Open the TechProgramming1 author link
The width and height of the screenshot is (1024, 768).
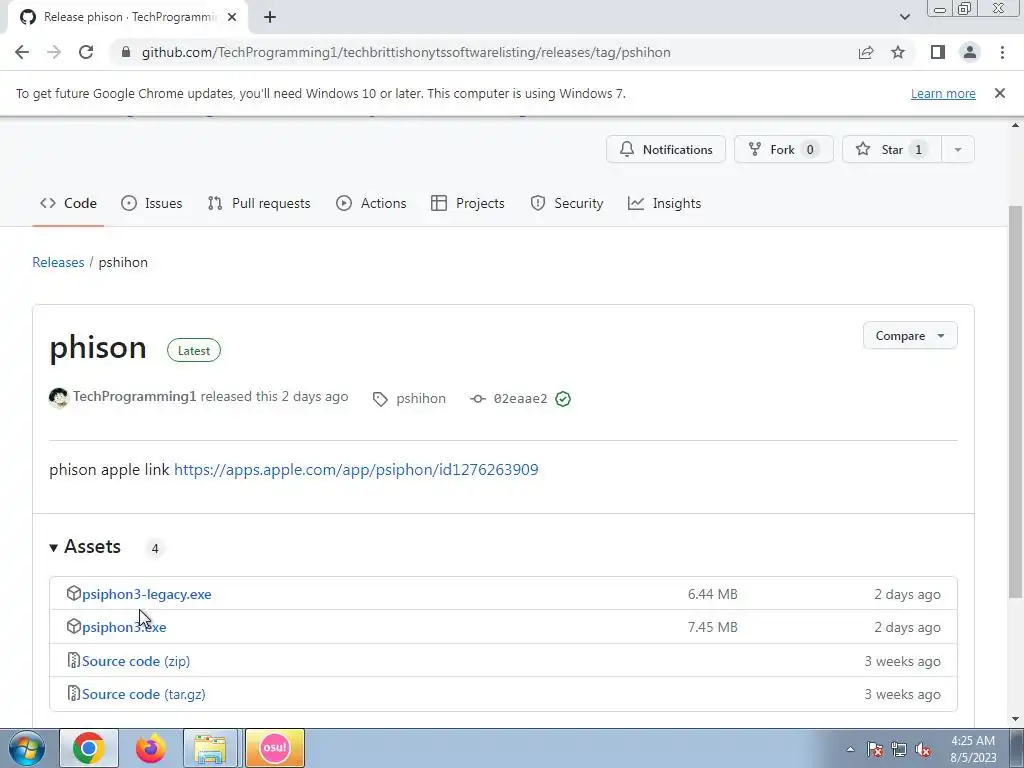[x=135, y=396]
